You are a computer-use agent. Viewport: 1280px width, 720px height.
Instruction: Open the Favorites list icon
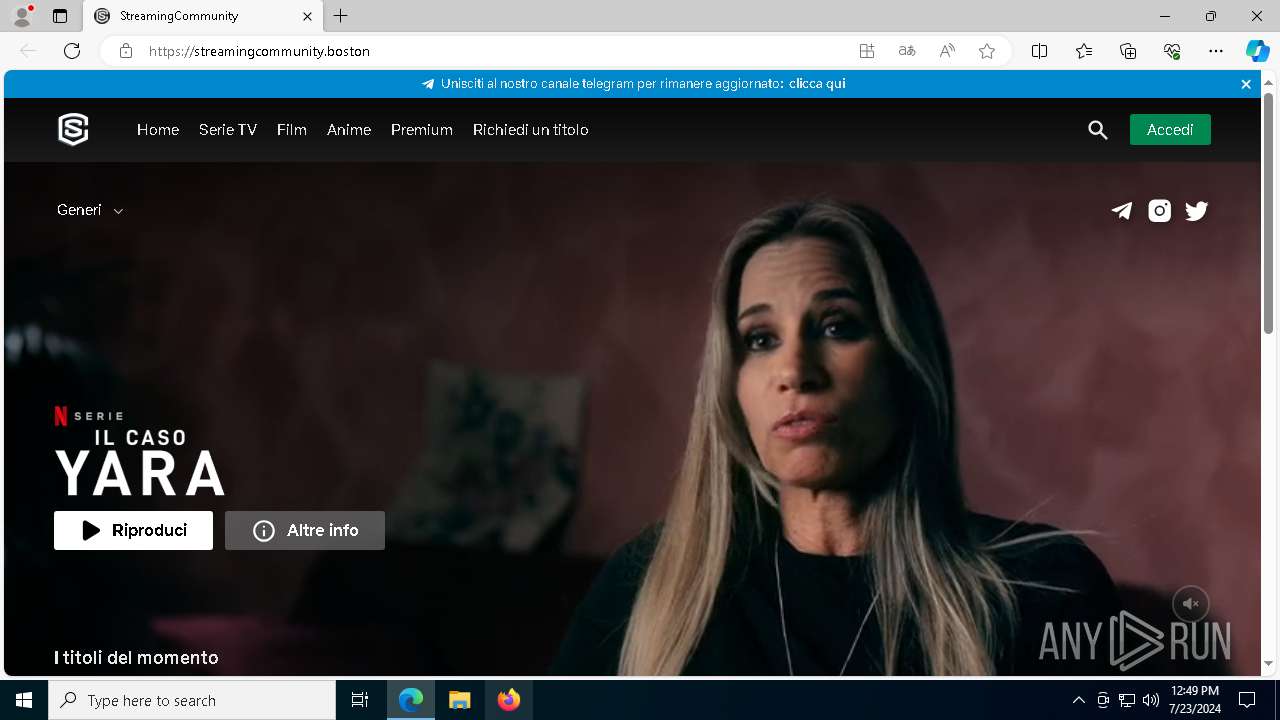click(x=1084, y=51)
